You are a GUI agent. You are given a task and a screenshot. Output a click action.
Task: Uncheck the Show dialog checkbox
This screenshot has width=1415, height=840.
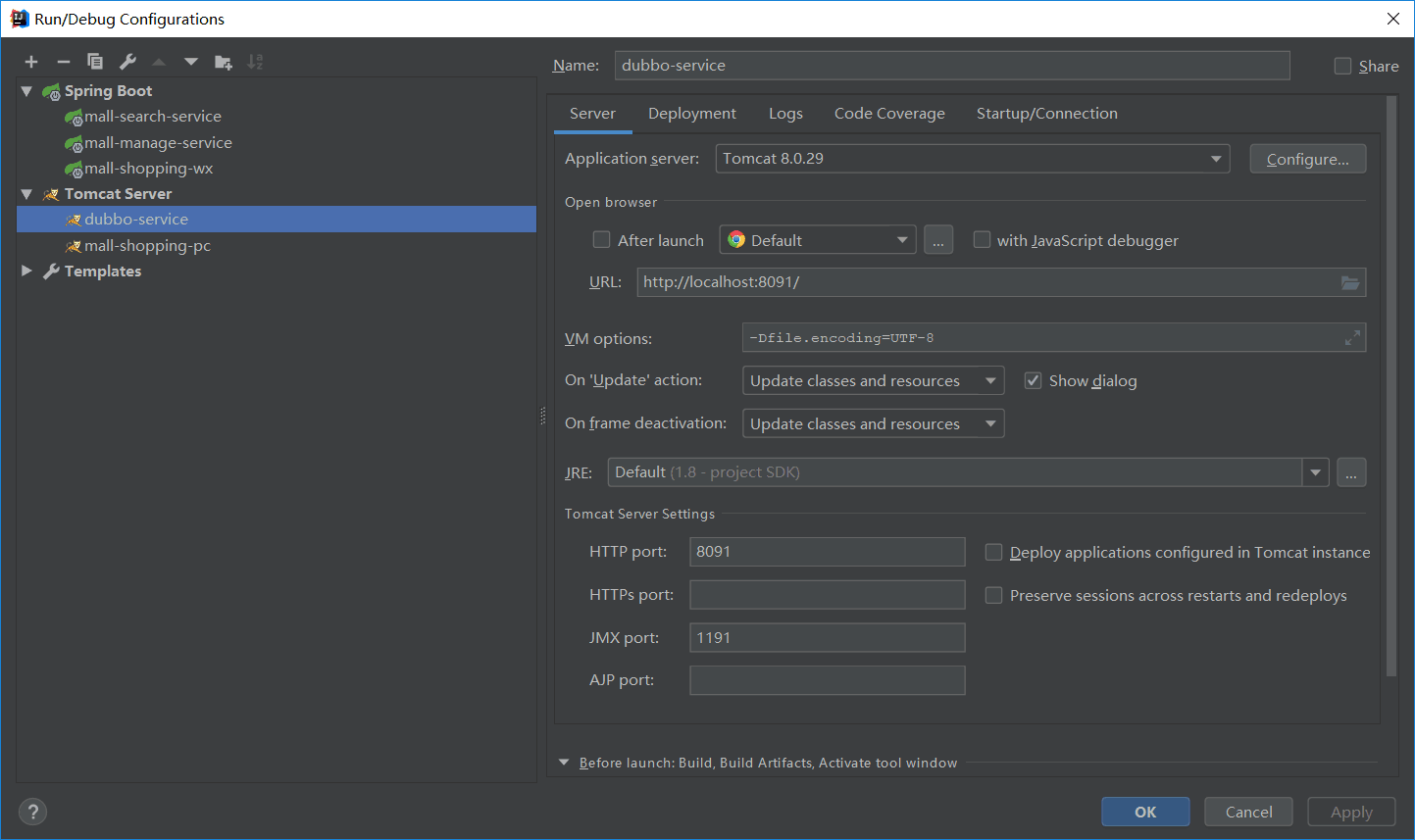click(x=1033, y=380)
